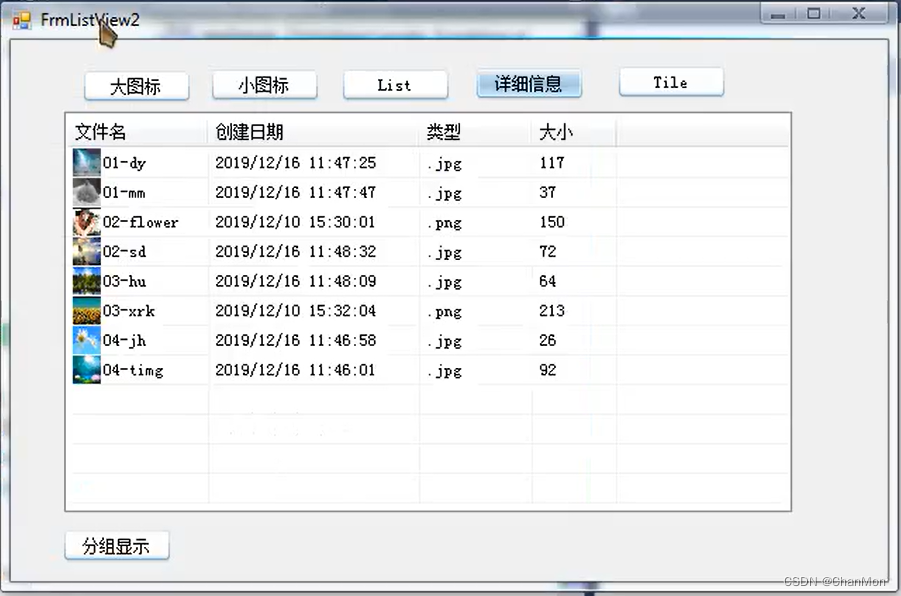Viewport: 901px width, 596px height.
Task: Click the 02-sd image thumbnail
Action: [87, 251]
